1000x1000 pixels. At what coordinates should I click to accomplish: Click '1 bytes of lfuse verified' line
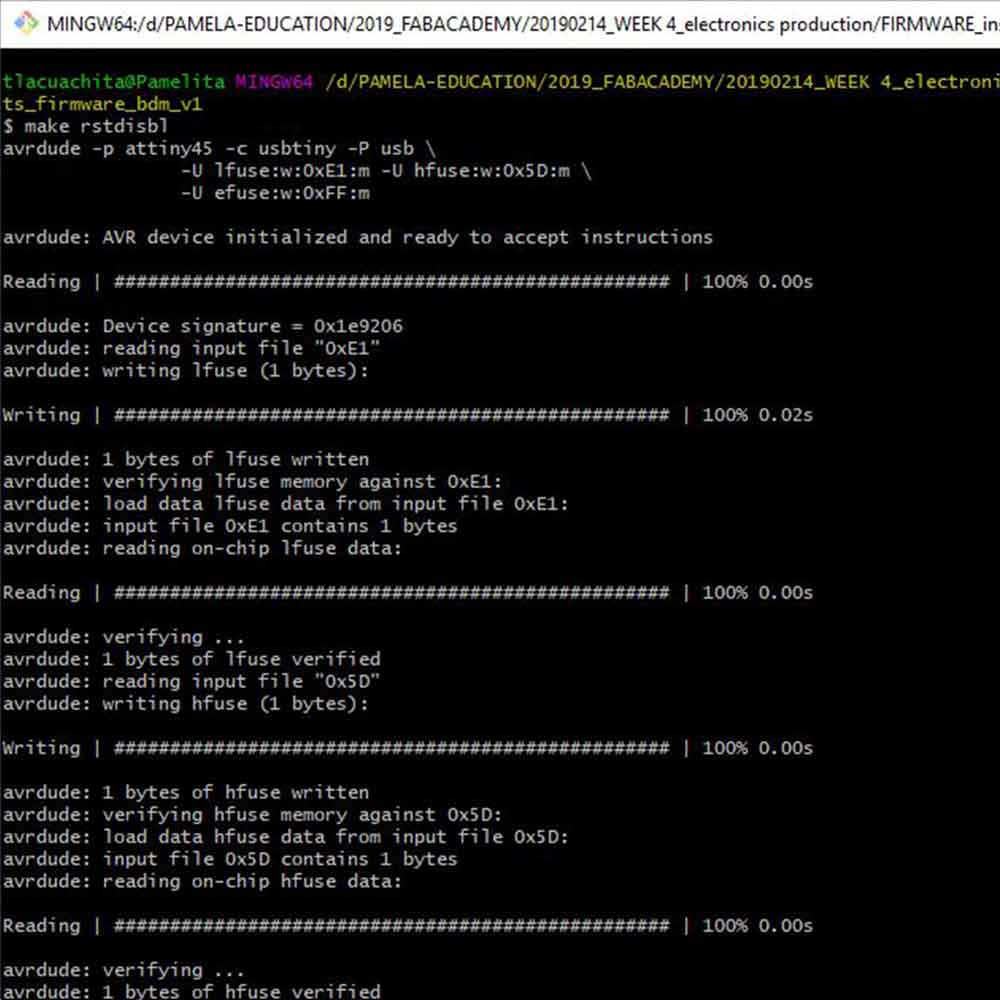click(x=191, y=659)
